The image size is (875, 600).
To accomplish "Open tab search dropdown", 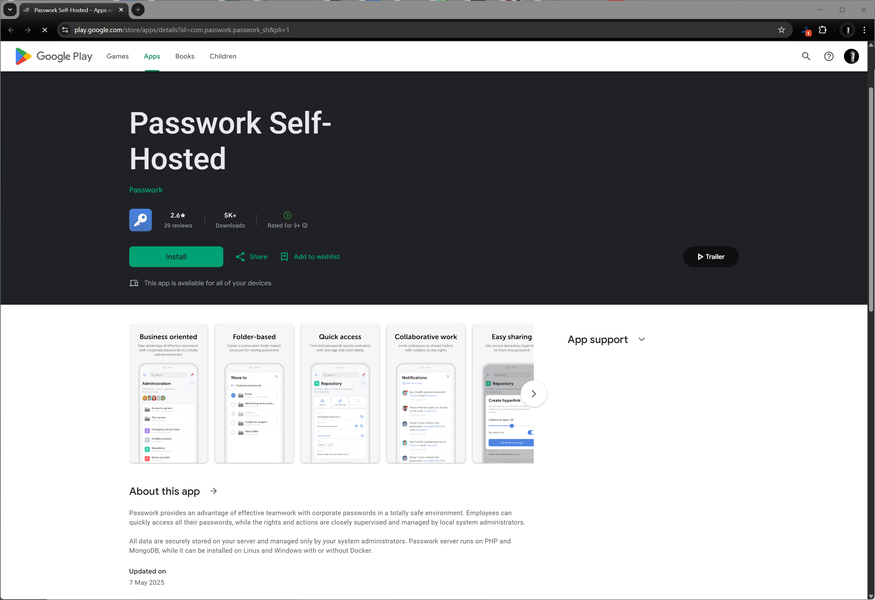I will [9, 9].
